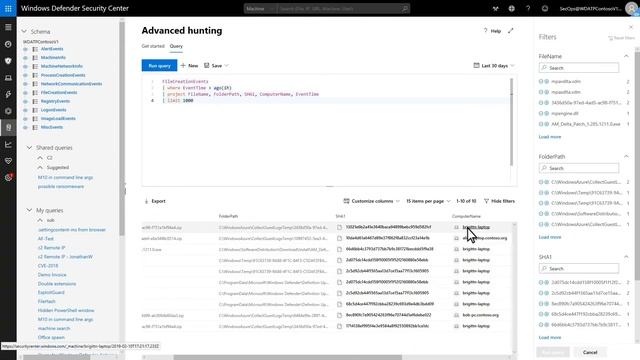Click Hide filters button

click(499, 201)
